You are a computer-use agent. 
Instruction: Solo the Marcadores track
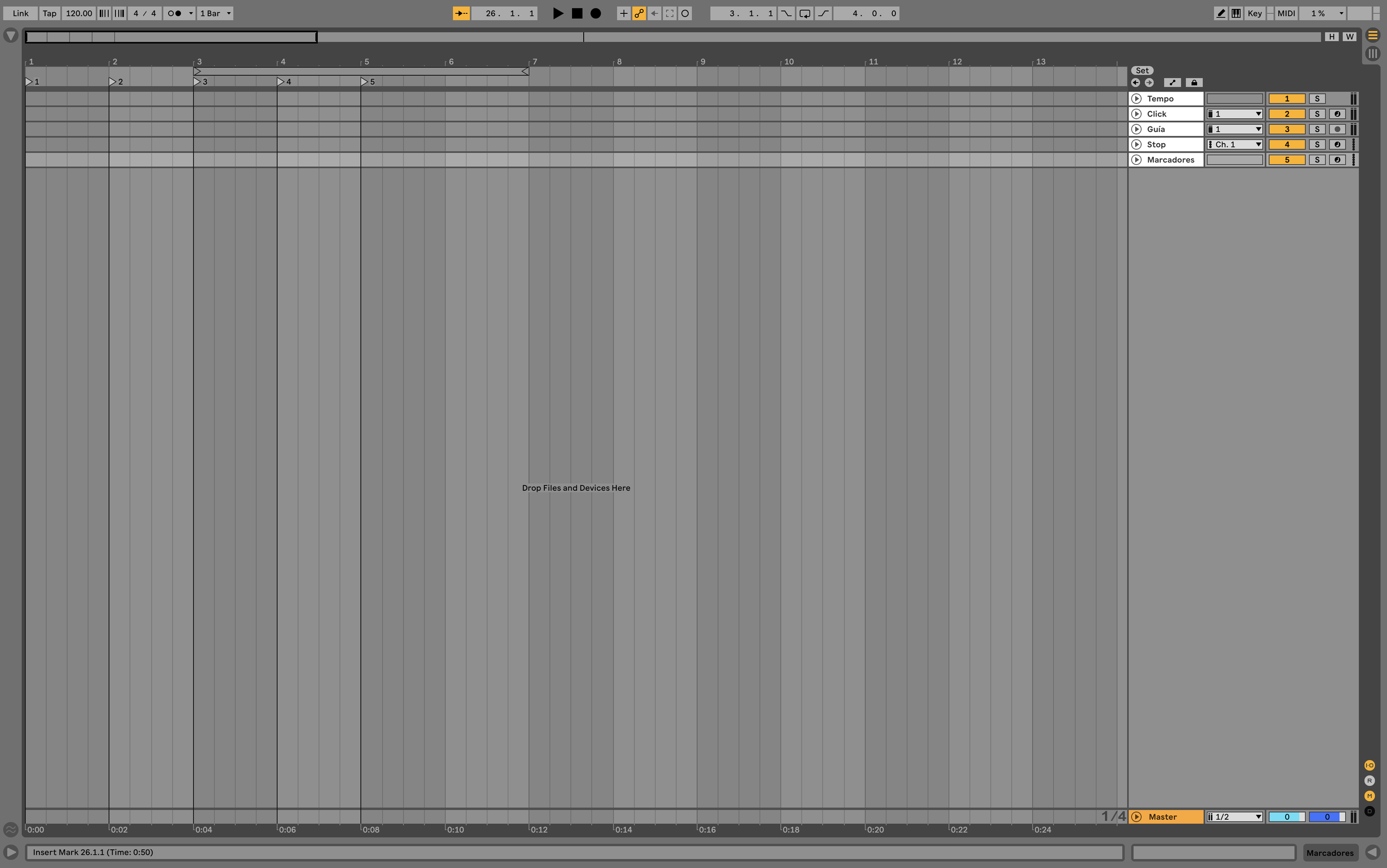(1317, 160)
